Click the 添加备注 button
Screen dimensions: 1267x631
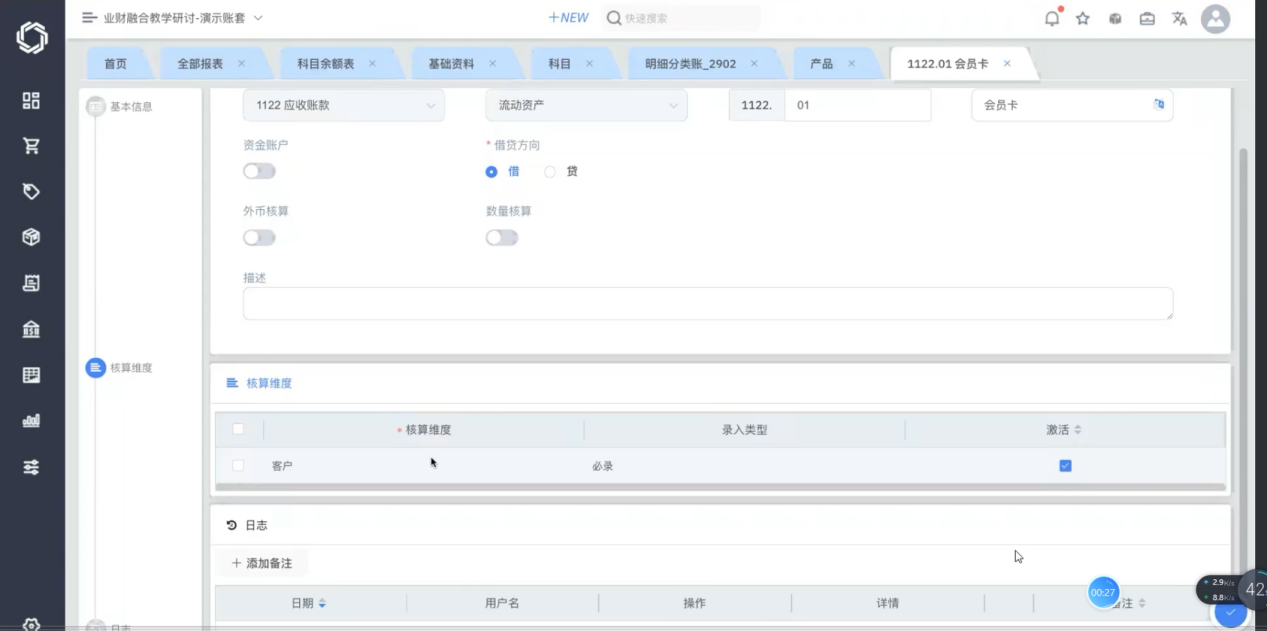(262, 563)
